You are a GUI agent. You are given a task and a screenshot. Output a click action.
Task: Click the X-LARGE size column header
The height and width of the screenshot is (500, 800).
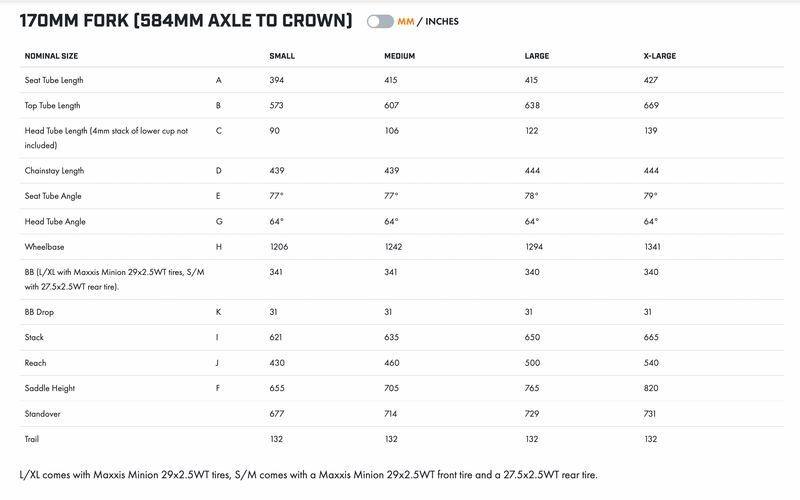tap(659, 56)
